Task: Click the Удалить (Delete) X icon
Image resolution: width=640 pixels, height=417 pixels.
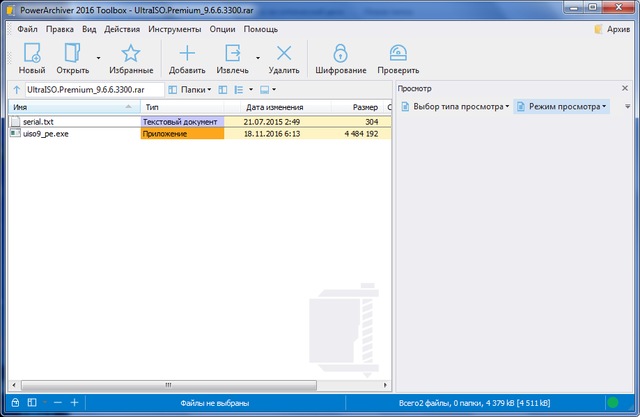Action: pos(284,54)
